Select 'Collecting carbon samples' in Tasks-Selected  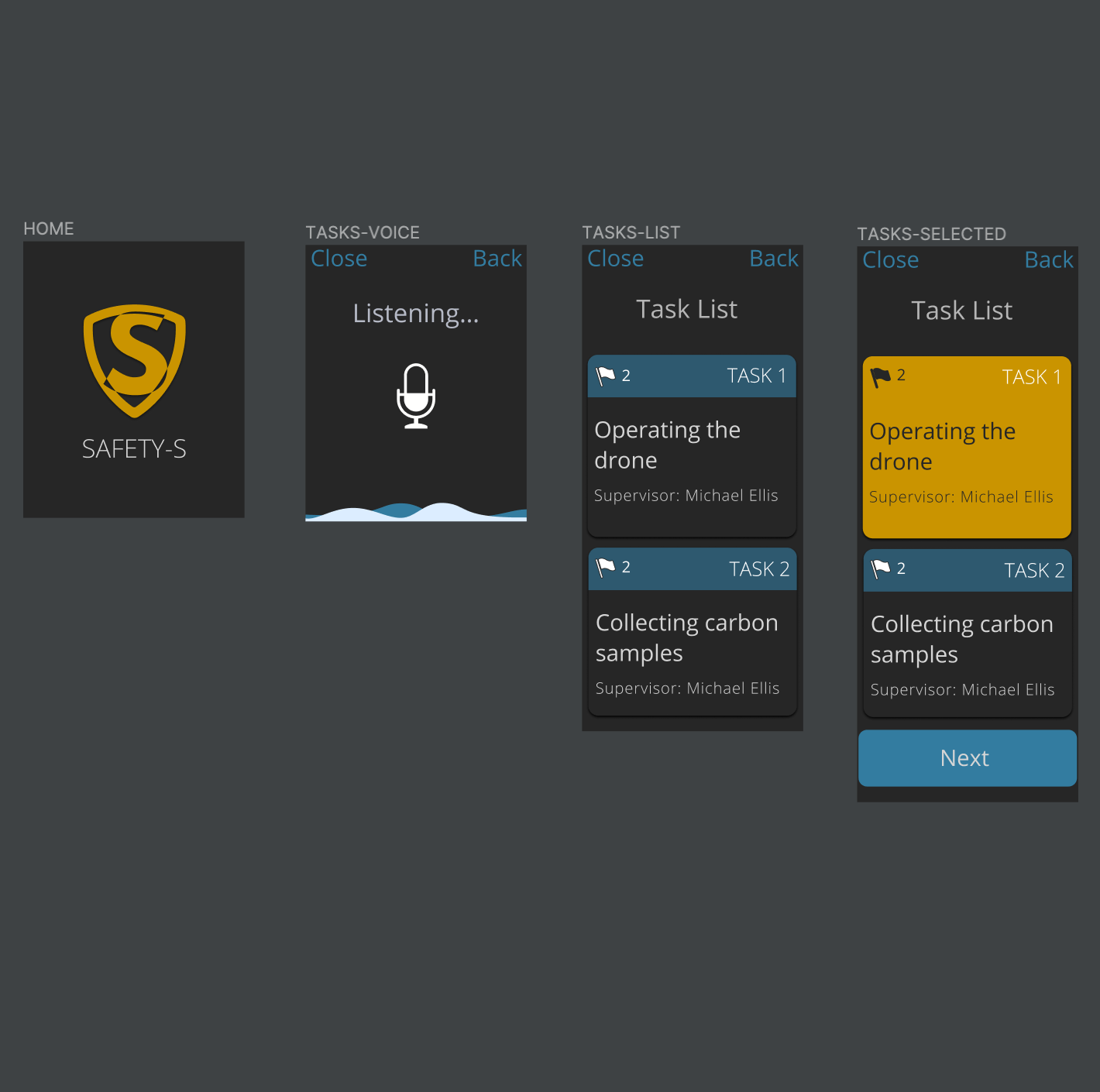pyautogui.click(x=962, y=640)
